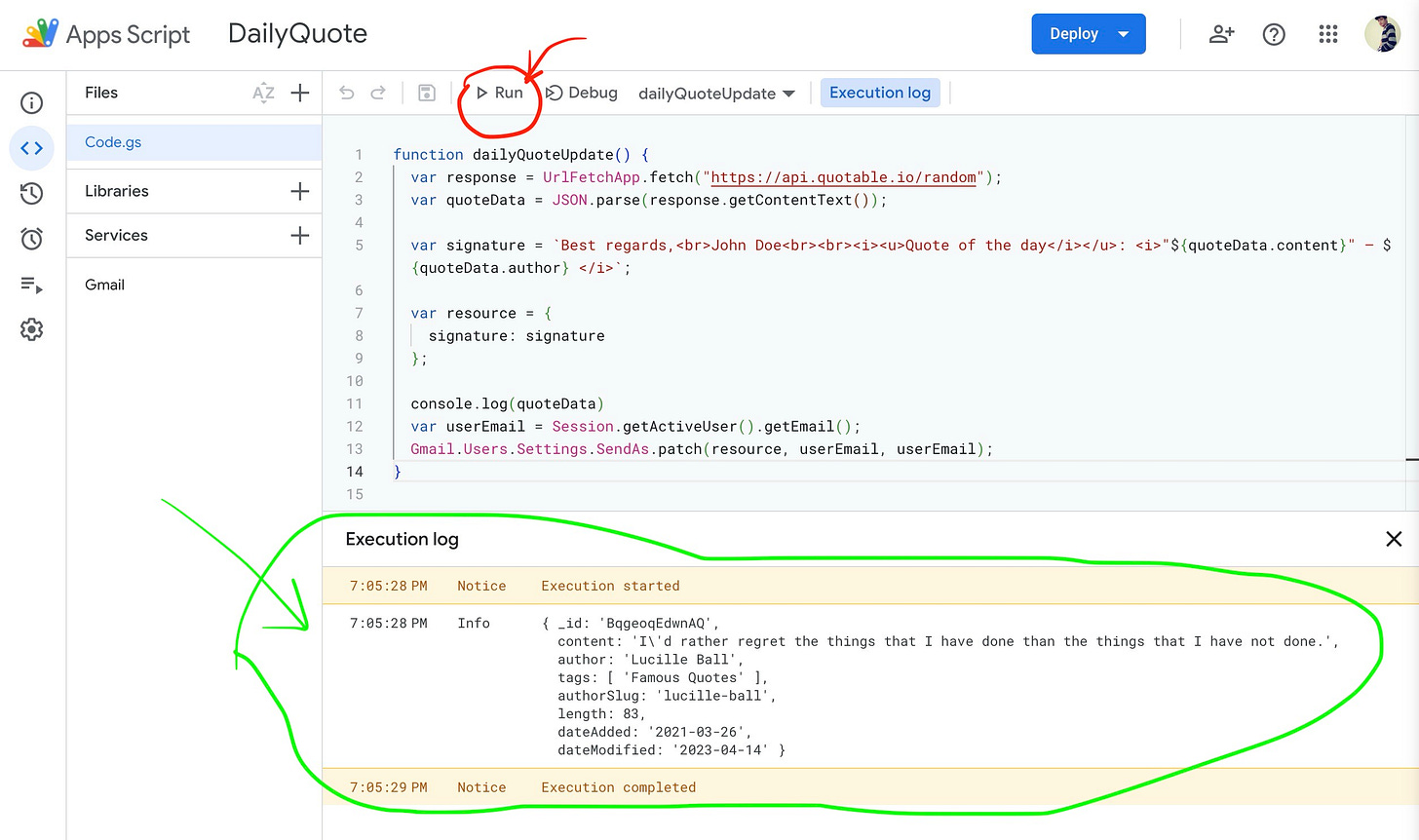The image size is (1419, 840).
Task: Click the 'Execution started' log row
Action: [x=870, y=586]
